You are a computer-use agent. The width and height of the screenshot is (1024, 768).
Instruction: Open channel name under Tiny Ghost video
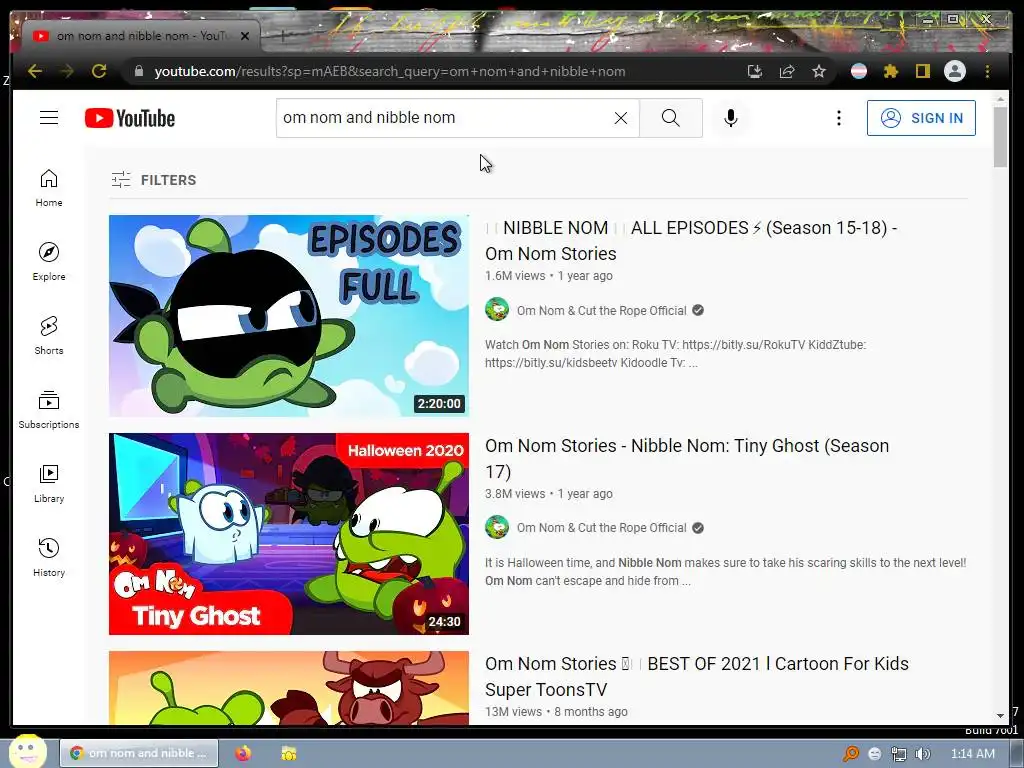601,528
